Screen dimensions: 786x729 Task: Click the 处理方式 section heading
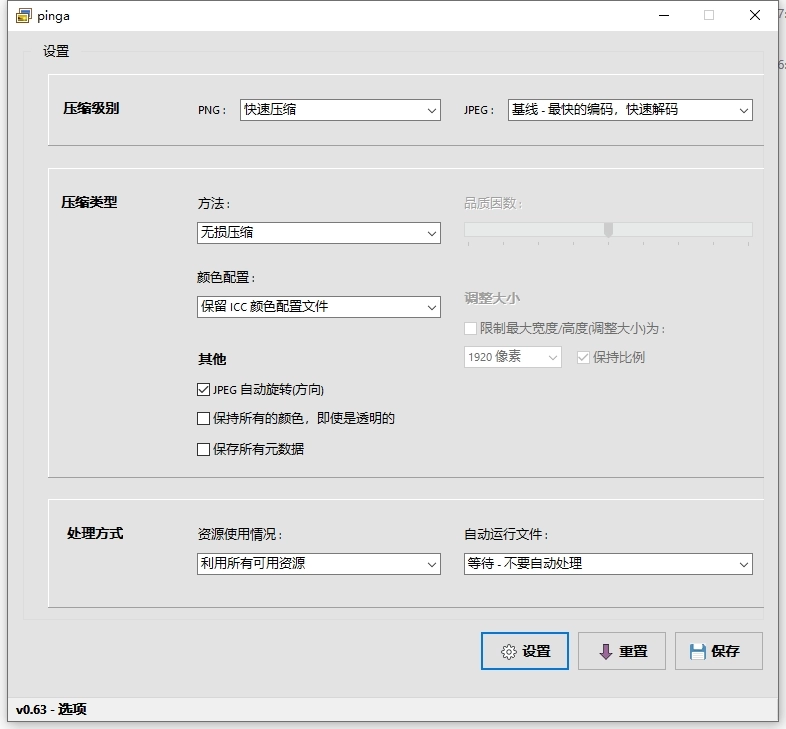[95, 533]
